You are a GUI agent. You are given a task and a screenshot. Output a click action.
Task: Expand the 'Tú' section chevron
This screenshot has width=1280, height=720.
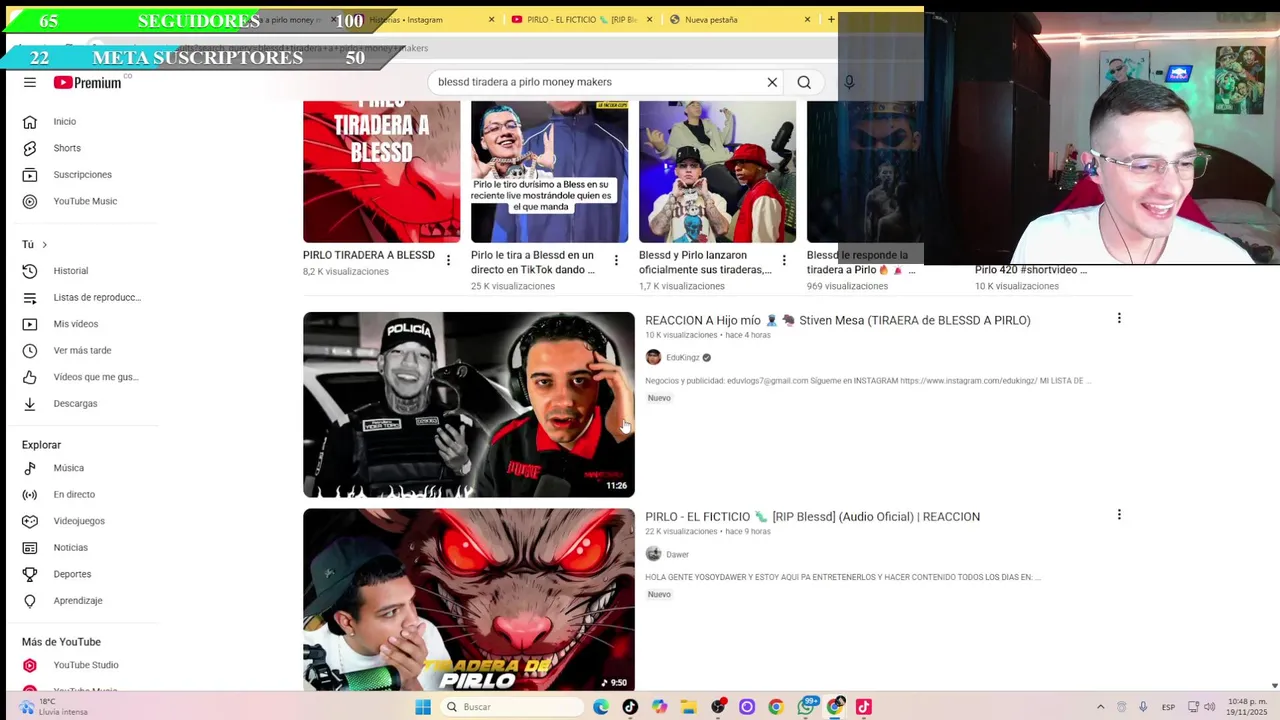(44, 244)
